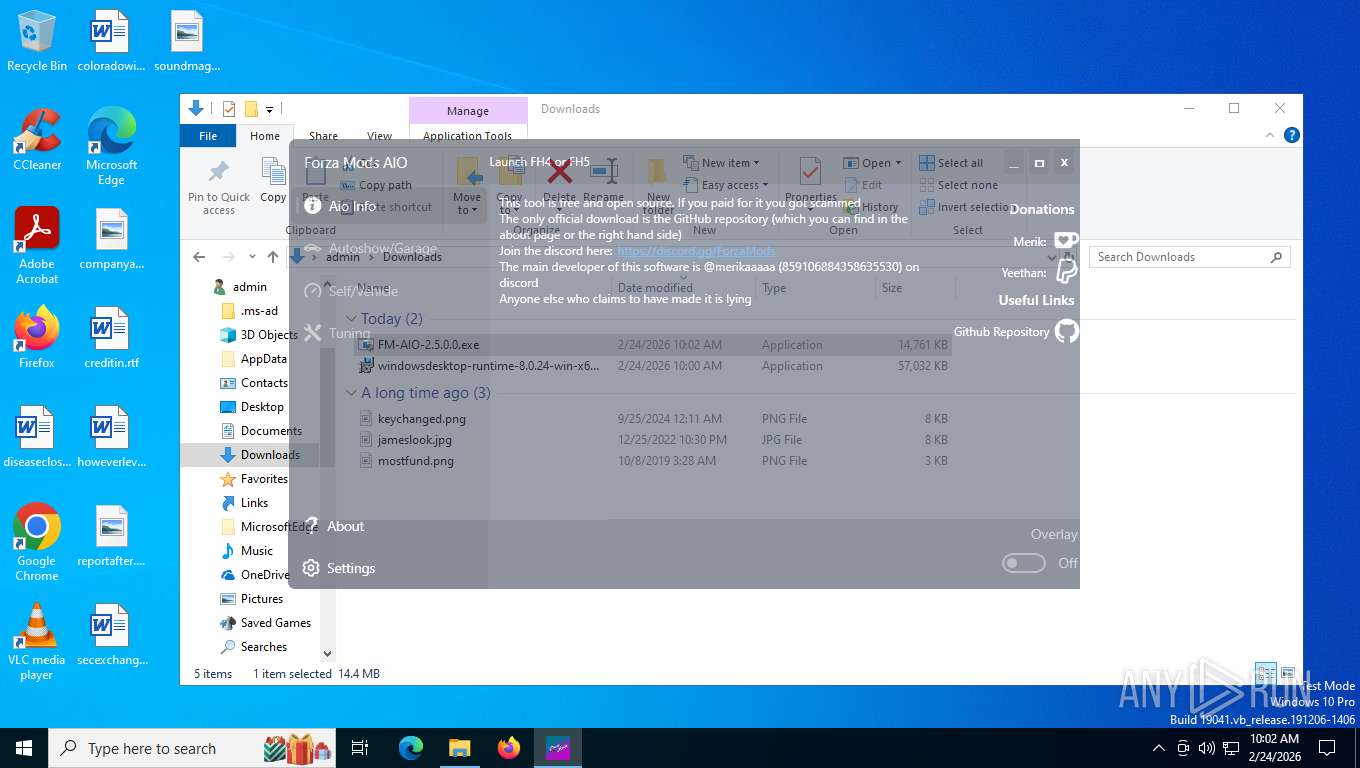Open the notification center icon
This screenshot has width=1360, height=768.
click(x=1327, y=748)
